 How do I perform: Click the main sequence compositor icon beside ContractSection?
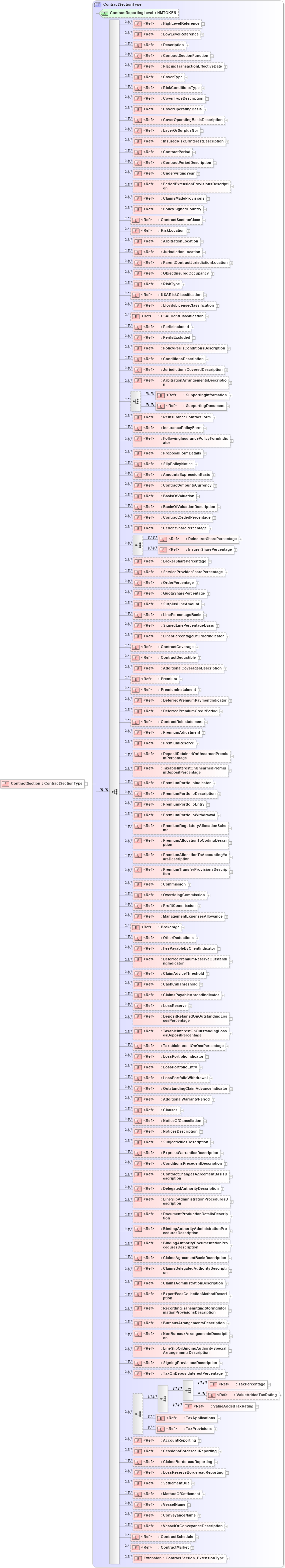coord(114,792)
